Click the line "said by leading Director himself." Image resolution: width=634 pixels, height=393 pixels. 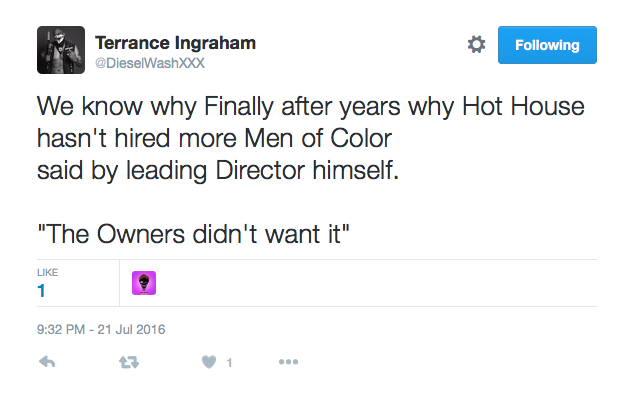tap(218, 170)
